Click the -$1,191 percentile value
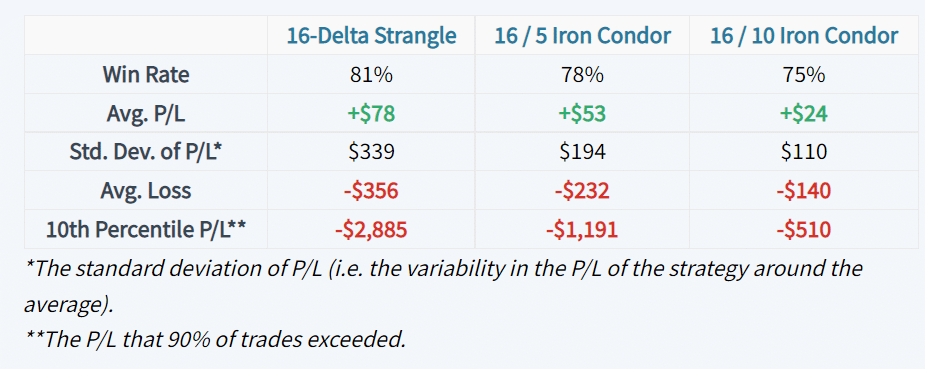Image resolution: width=925 pixels, height=369 pixels. (582, 229)
